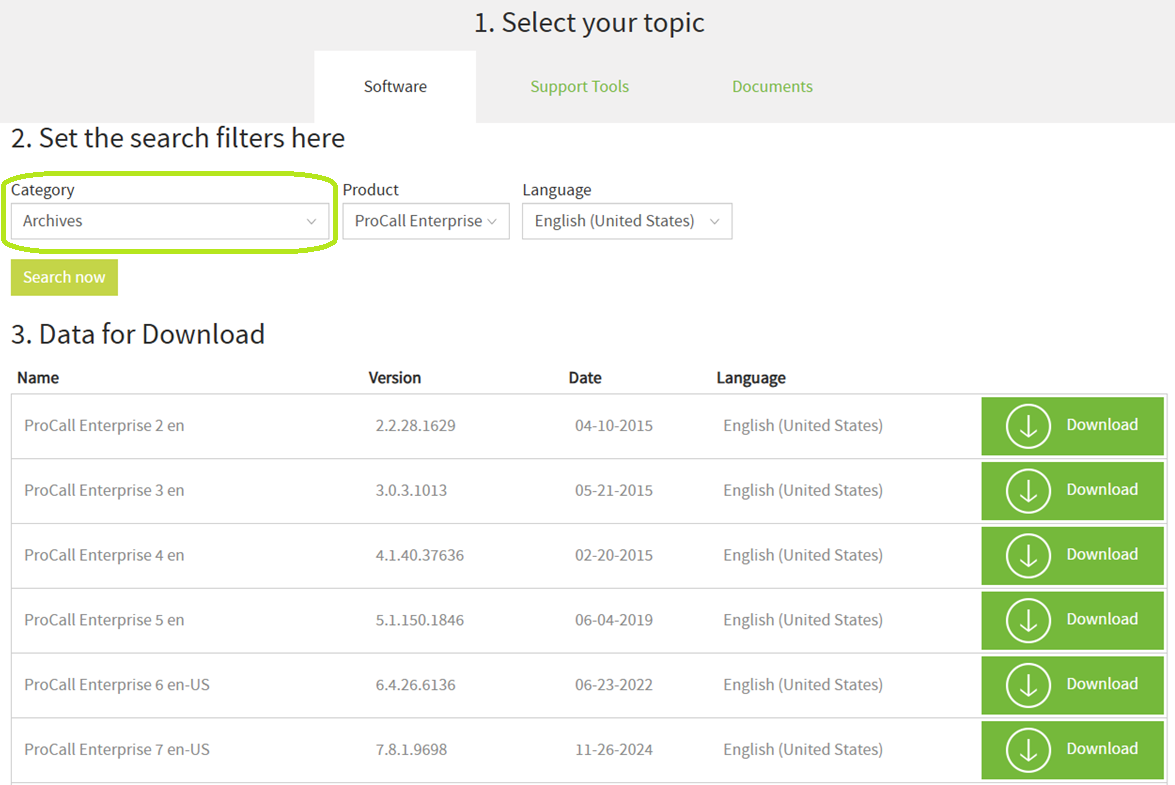Screen dimensions: 1175x785
Task: Click the date 02-20-2015
Action: [614, 555]
